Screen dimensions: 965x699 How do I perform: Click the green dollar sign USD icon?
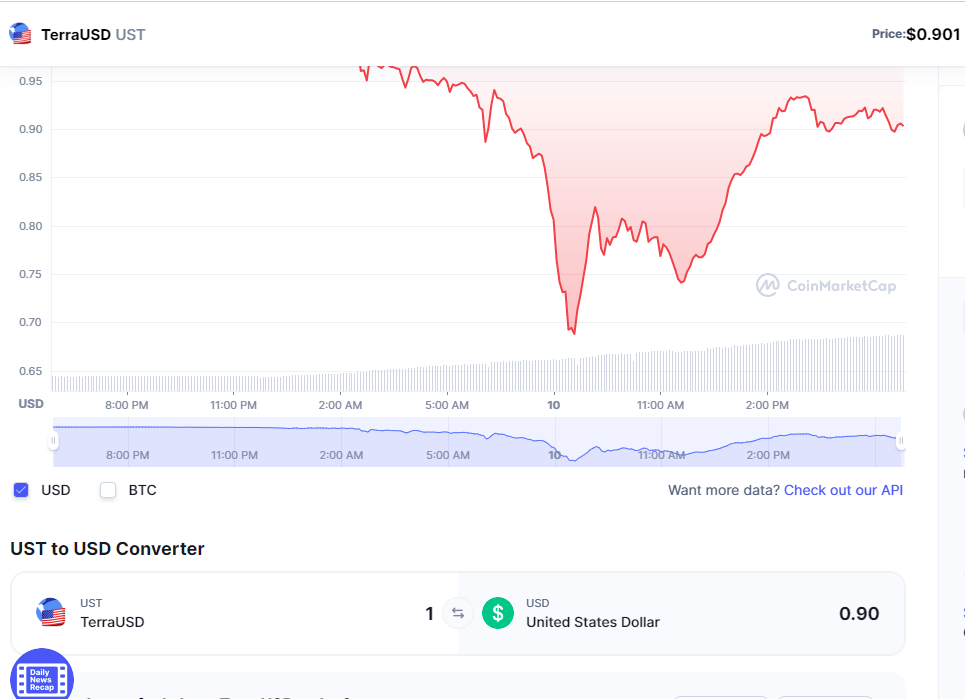click(498, 613)
